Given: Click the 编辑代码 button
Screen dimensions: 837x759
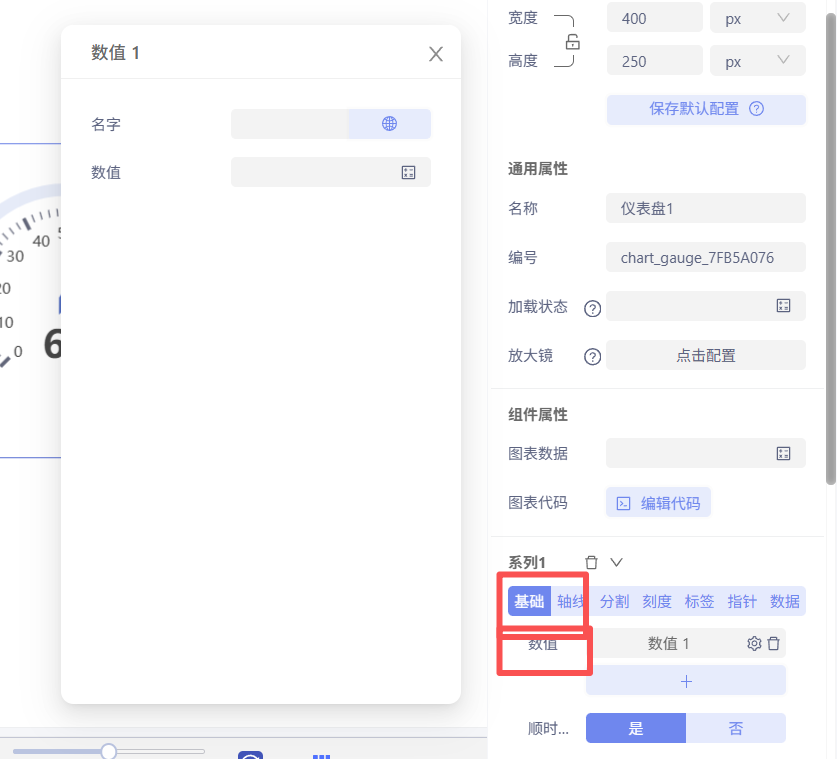Looking at the screenshot, I should click(x=658, y=503).
